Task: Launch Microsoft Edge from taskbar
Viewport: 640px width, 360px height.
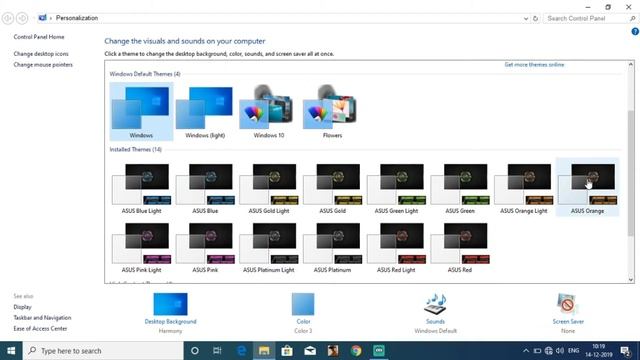Action: [x=241, y=351]
